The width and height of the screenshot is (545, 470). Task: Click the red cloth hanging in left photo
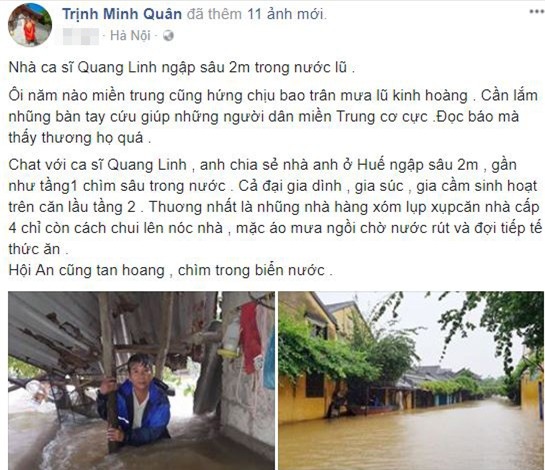251,337
